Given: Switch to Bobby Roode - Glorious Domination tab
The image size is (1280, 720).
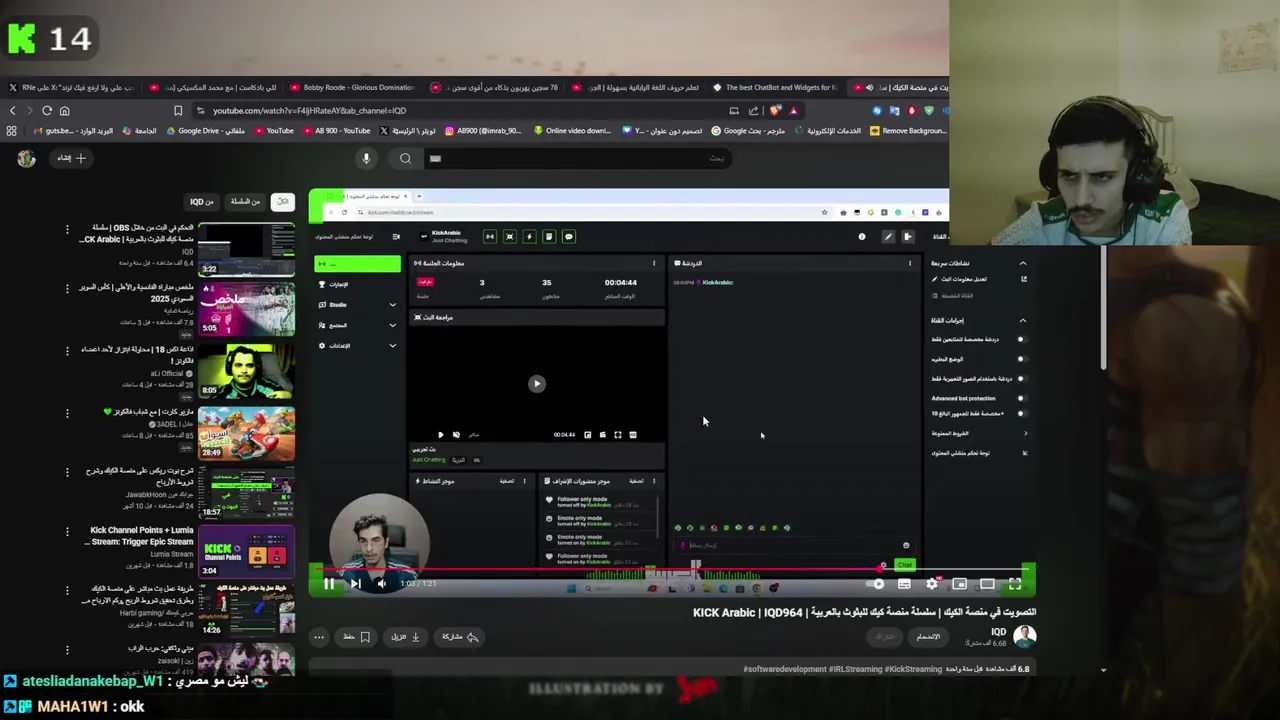Looking at the screenshot, I should coord(353,87).
